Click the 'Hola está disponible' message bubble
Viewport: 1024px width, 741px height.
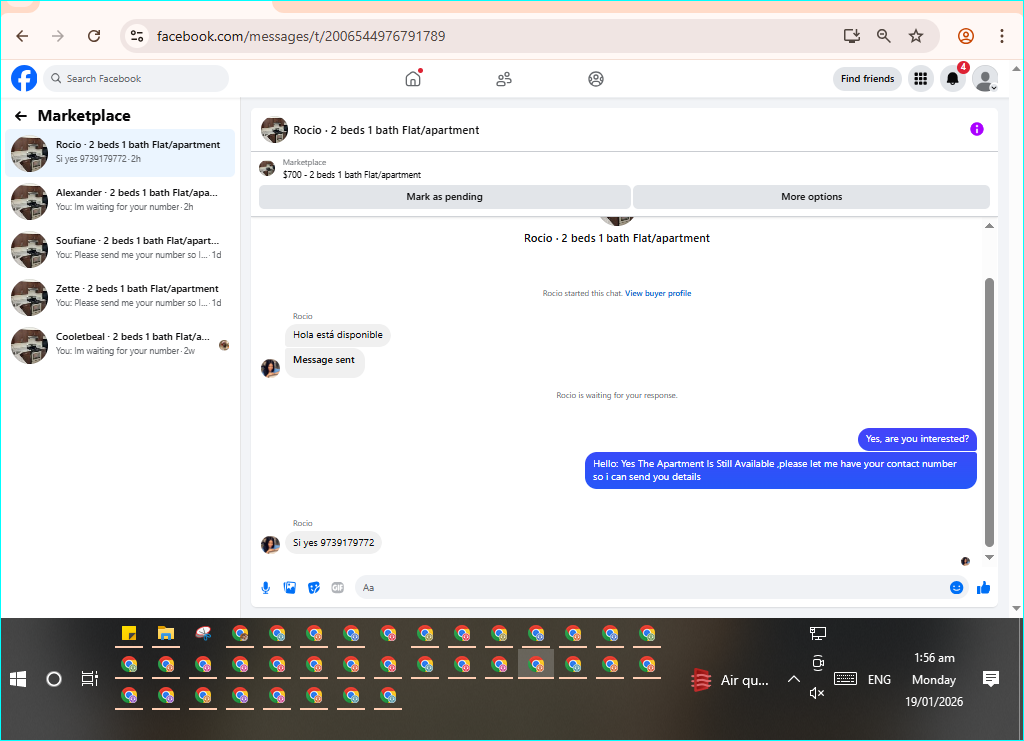coord(338,335)
